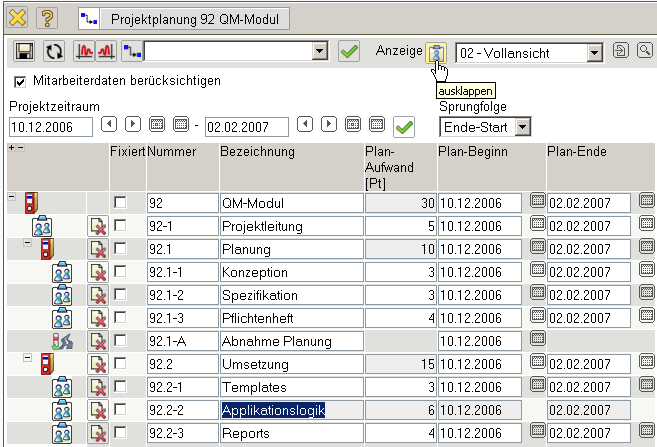This screenshot has width=657, height=447.
Task: Click the milestone icon for Abnahme Planung
Action: tap(62, 342)
